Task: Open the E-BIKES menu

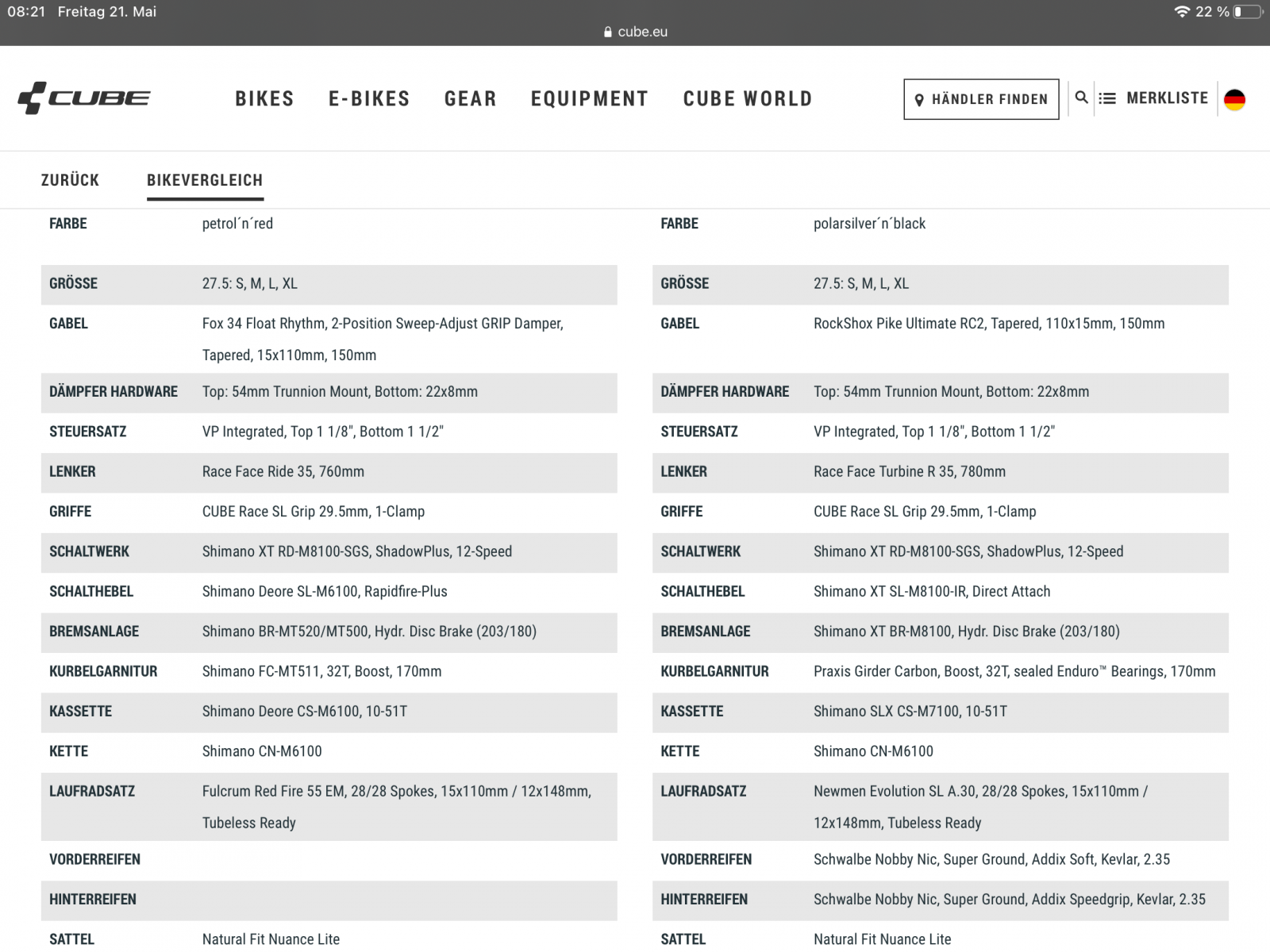Action: coord(369,99)
